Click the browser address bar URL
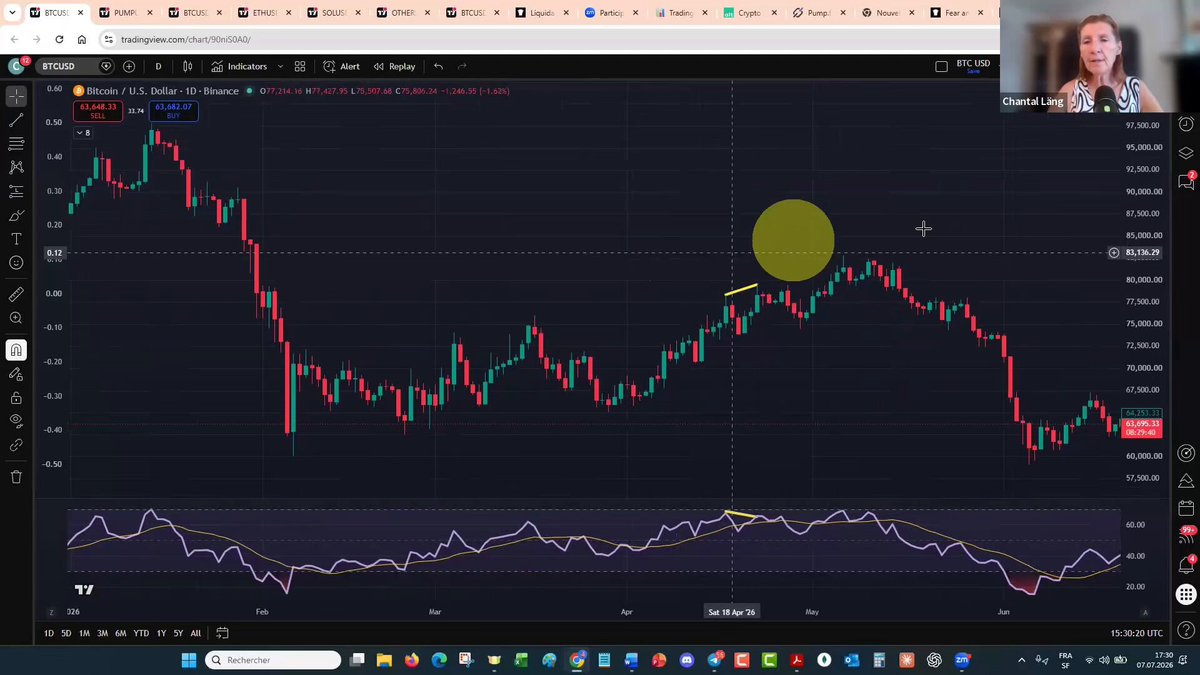1200x675 pixels. click(186, 40)
